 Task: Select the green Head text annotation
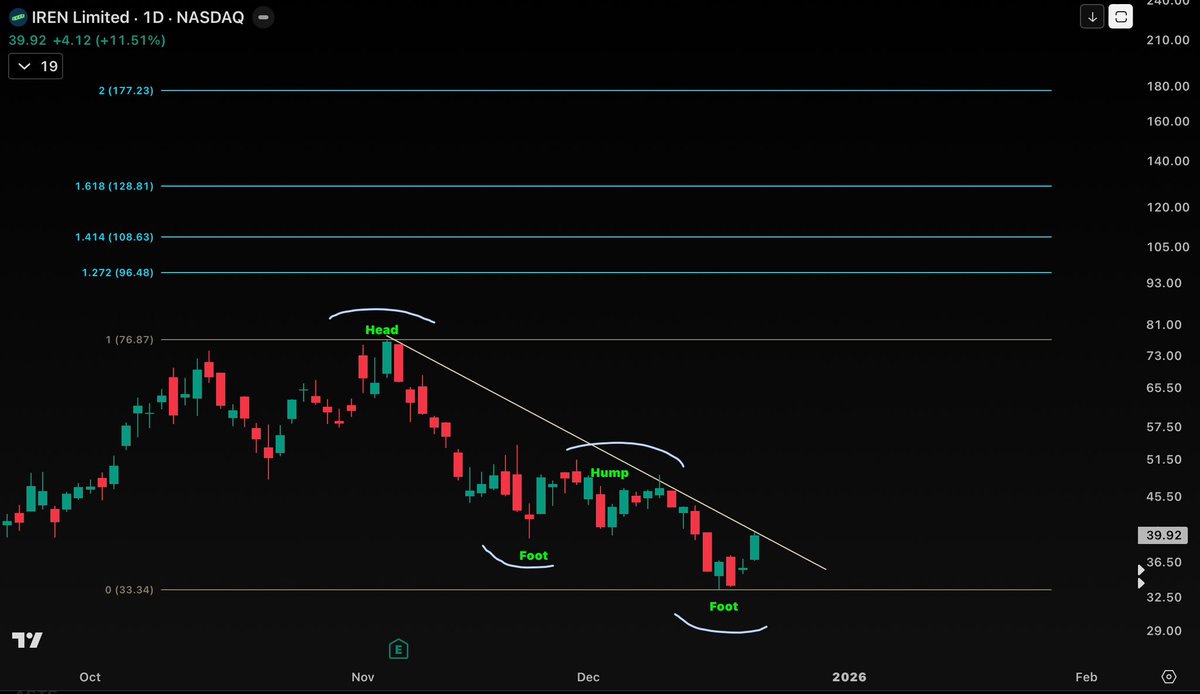[x=381, y=330]
